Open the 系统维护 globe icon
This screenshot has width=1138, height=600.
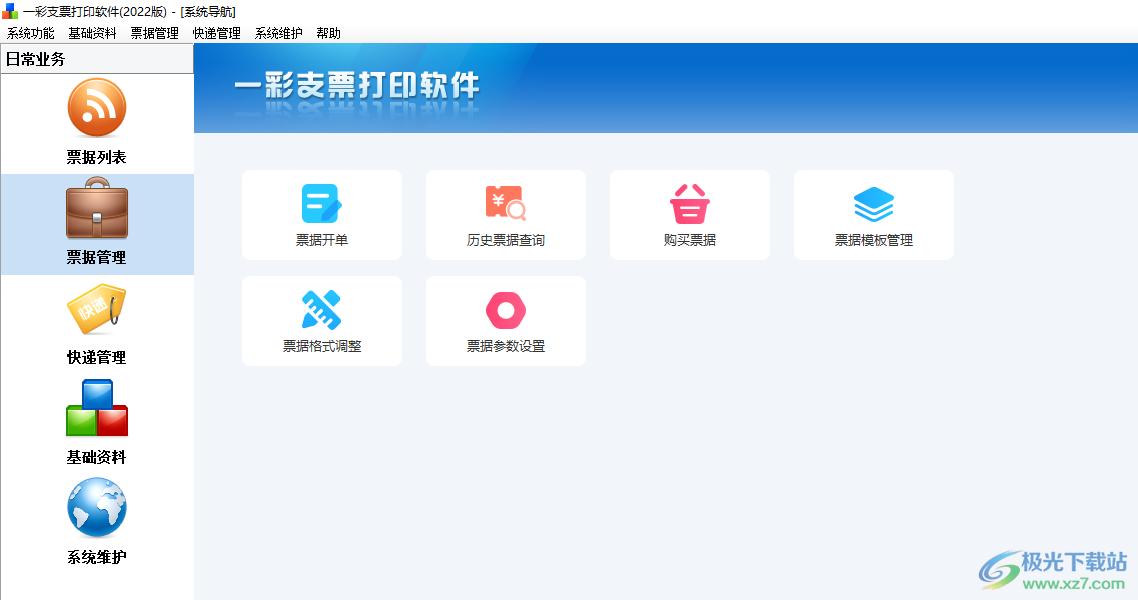point(97,508)
